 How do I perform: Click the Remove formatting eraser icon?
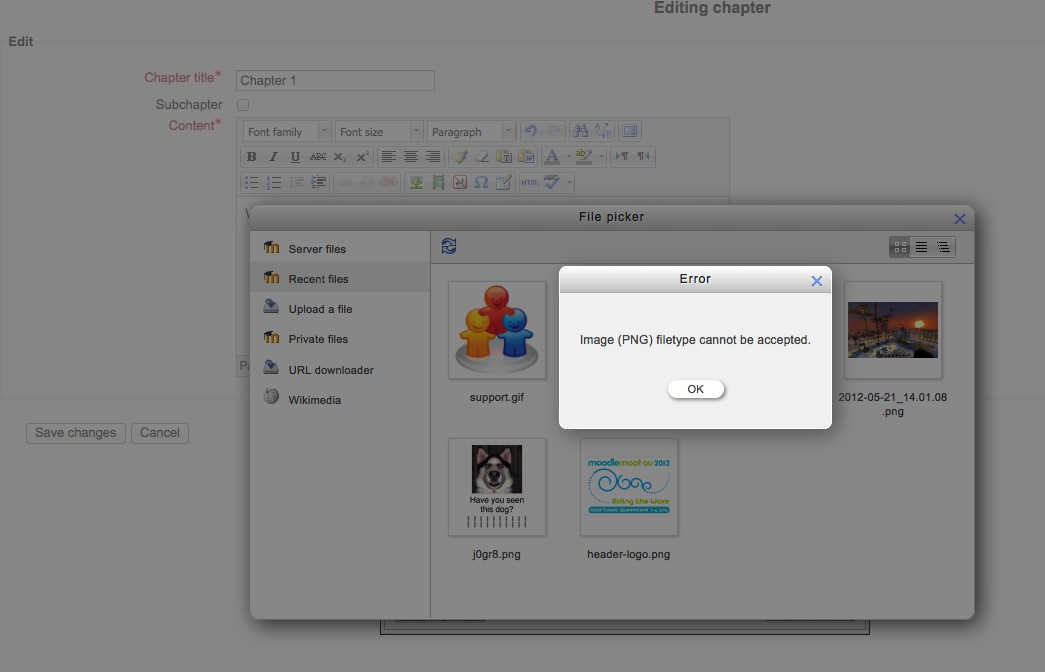[x=481, y=157]
